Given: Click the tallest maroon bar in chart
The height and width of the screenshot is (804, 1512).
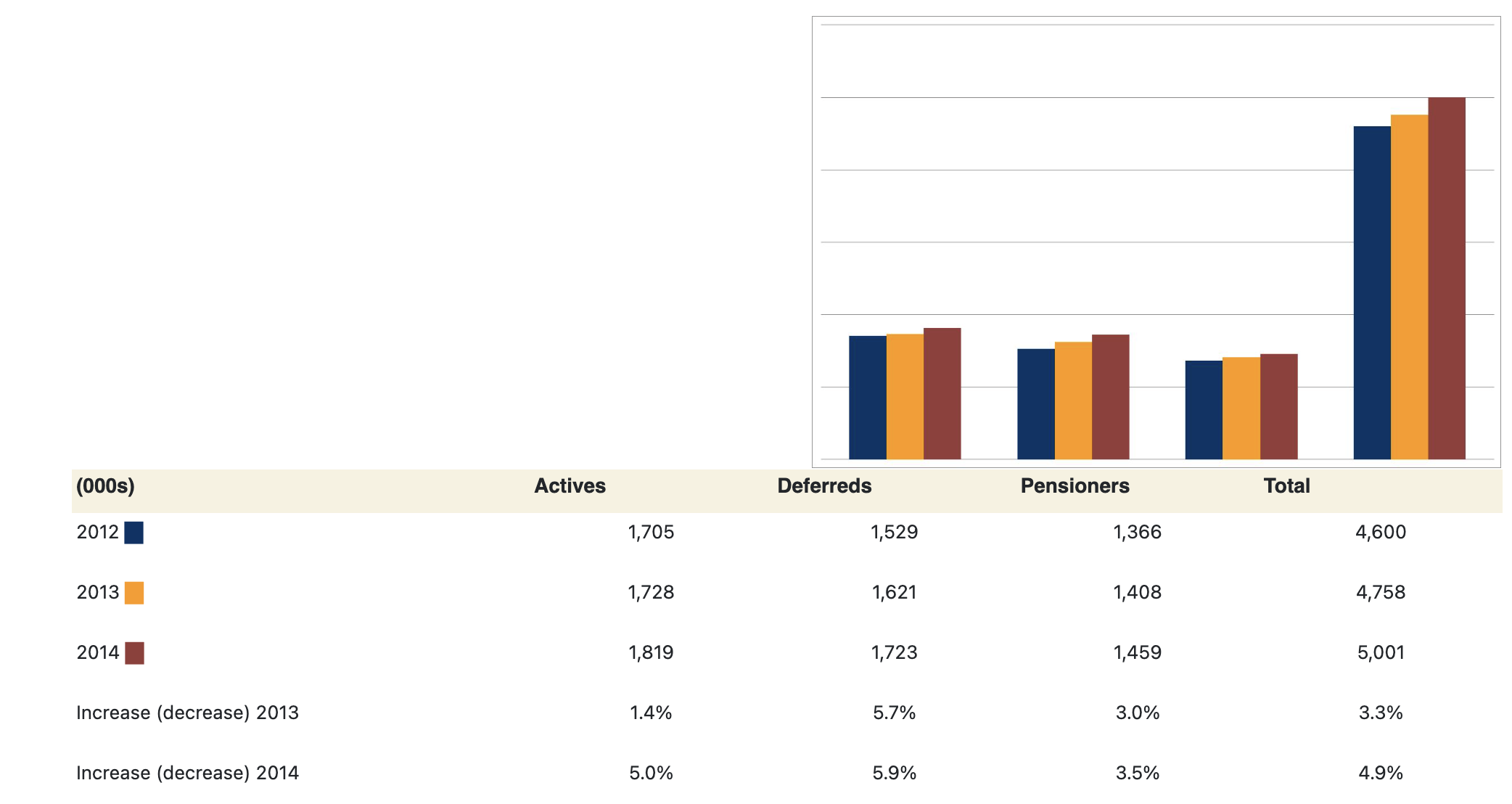Looking at the screenshot, I should [x=1447, y=279].
